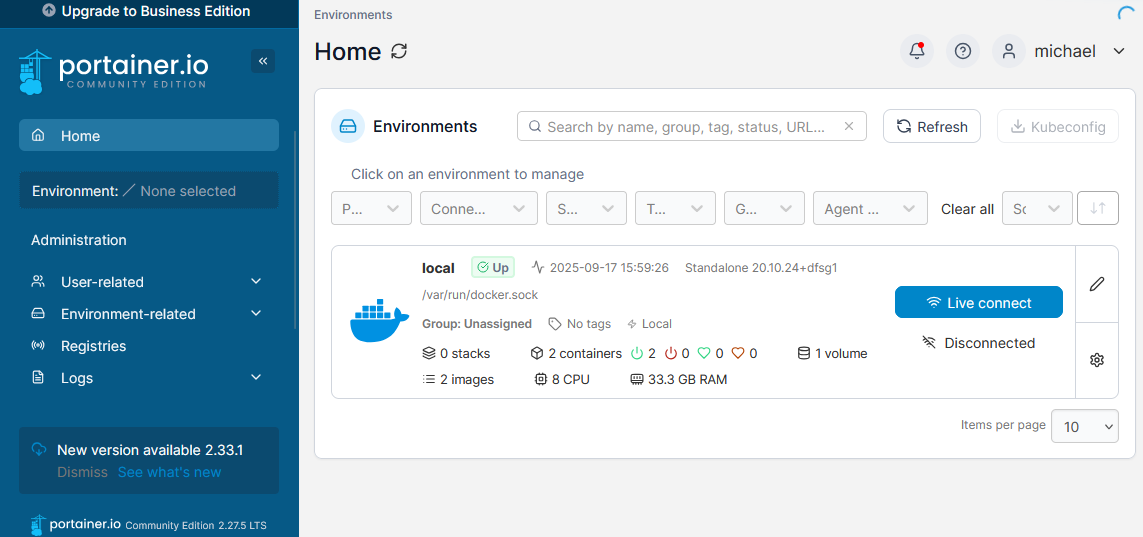The width and height of the screenshot is (1143, 537).
Task: Focus the environment search field
Action: pyautogui.click(x=685, y=127)
